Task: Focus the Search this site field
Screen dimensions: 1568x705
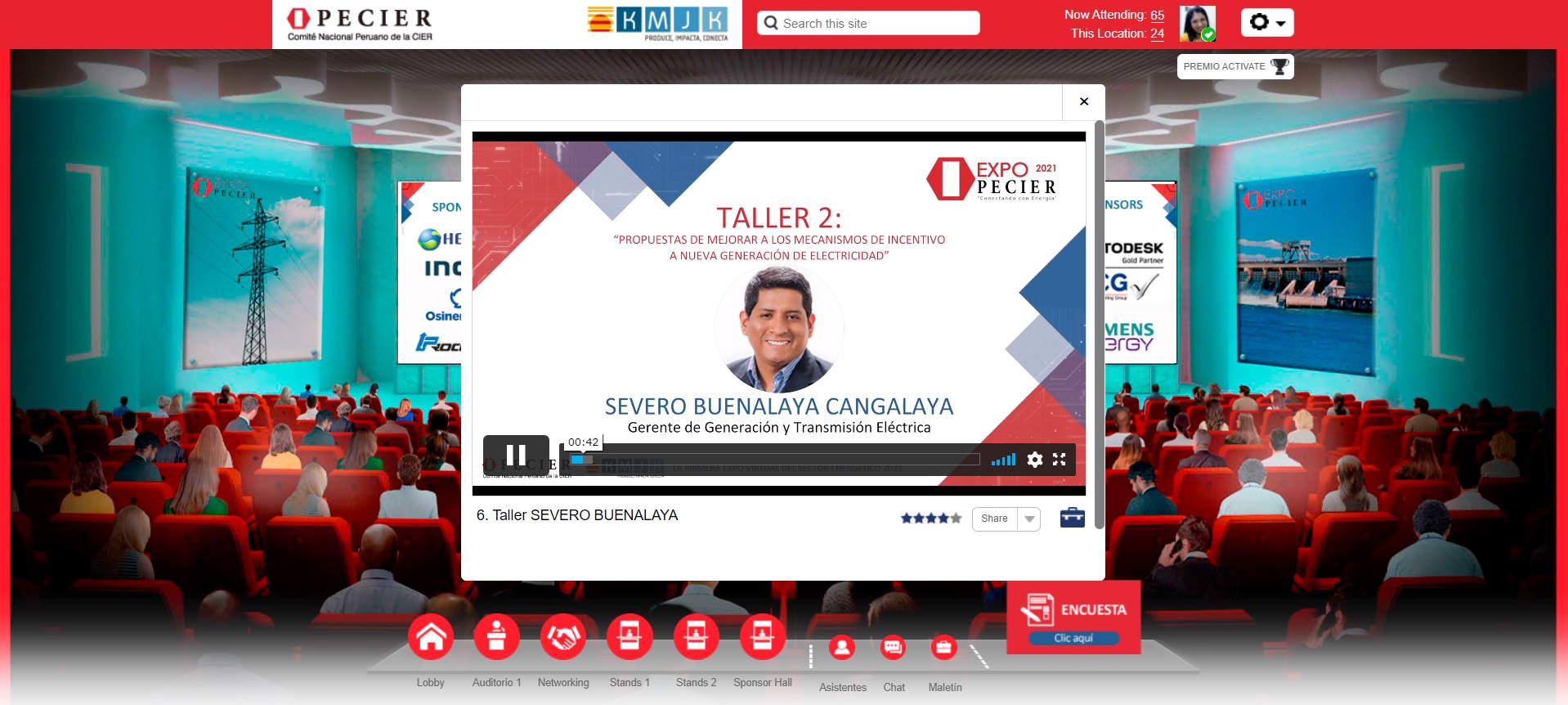Action: point(868,23)
